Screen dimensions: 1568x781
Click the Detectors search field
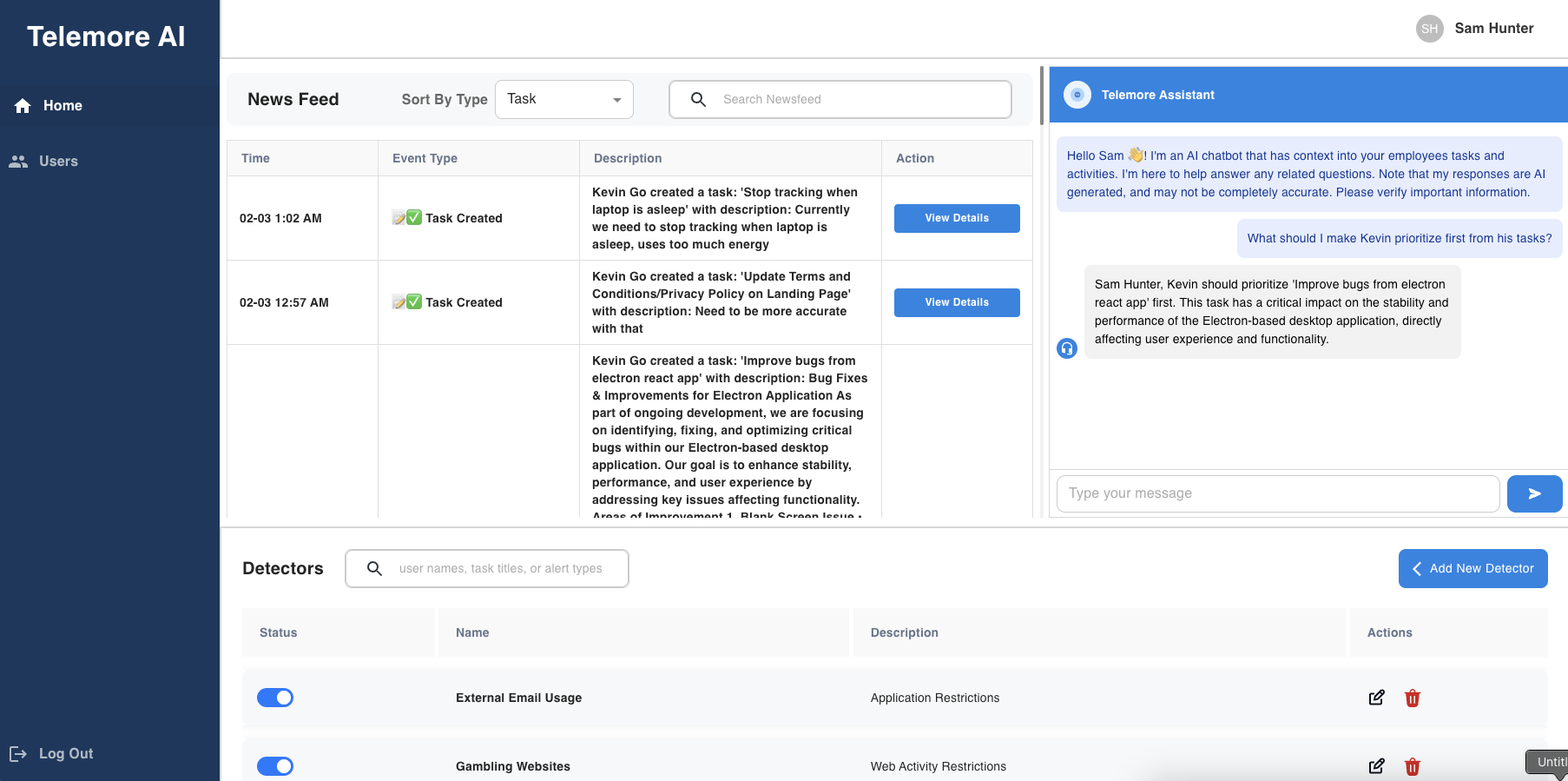coord(500,568)
